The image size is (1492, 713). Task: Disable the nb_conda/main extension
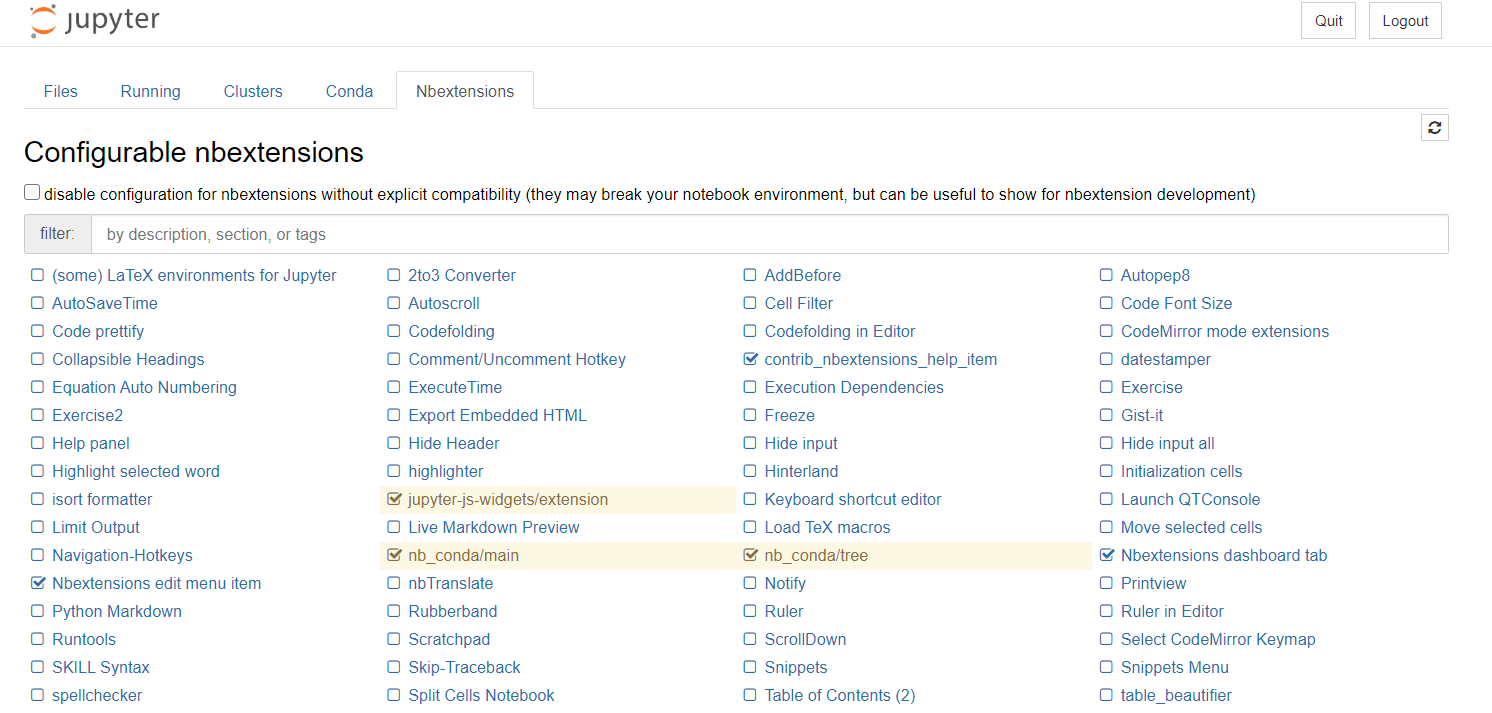tap(393, 555)
